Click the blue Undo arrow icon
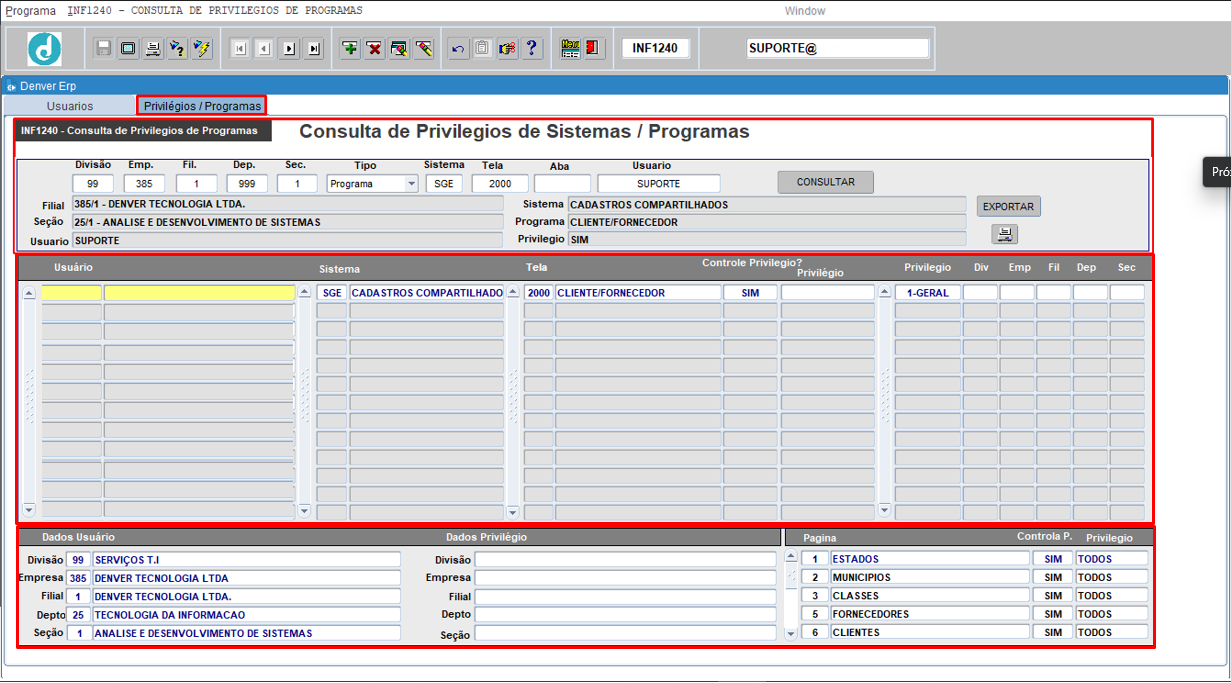Viewport: 1231px width, 683px height. click(x=458, y=48)
